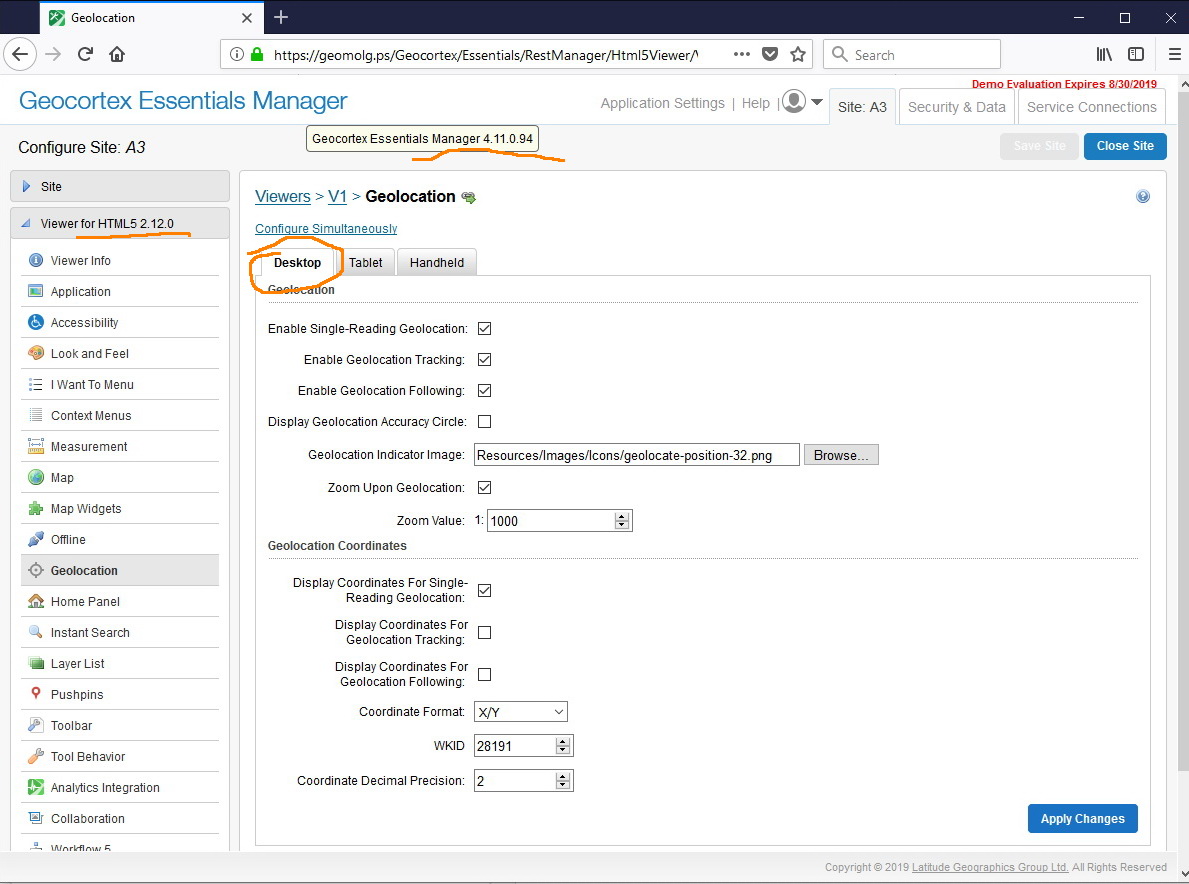Screen dimensions: 1189x884
Task: Click the Measurement ruler icon
Action: pos(36,446)
